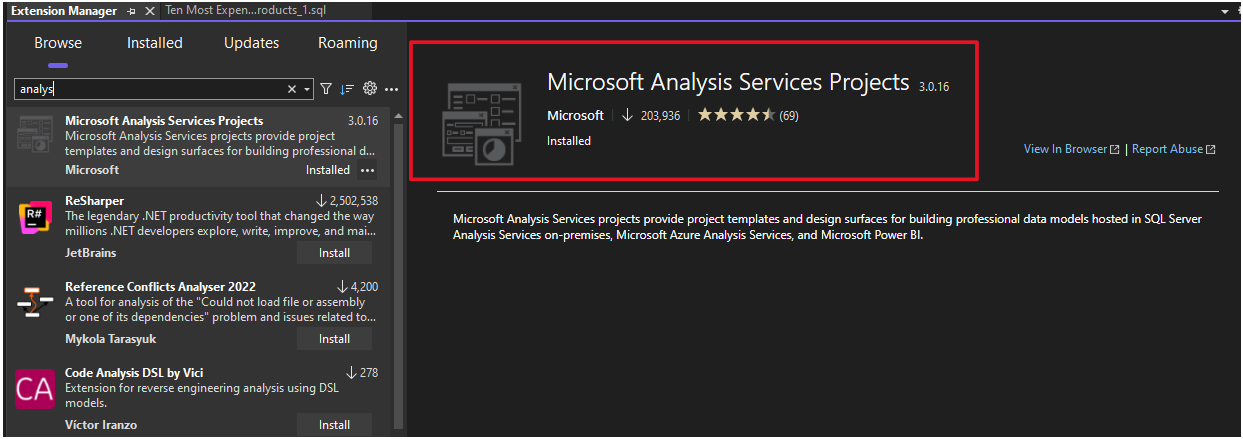Focus the extension search input field
This screenshot has height=439, width=1243.
[150, 89]
